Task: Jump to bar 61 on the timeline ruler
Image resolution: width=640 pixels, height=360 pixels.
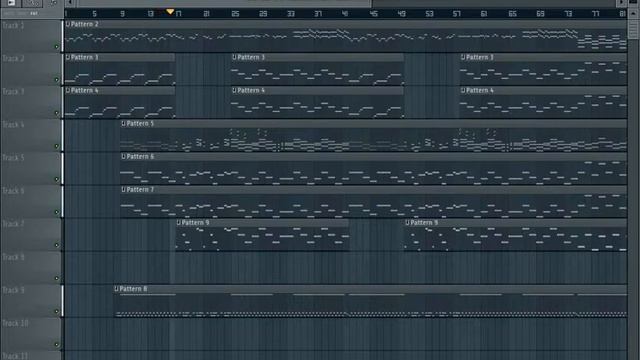Action: click(484, 14)
